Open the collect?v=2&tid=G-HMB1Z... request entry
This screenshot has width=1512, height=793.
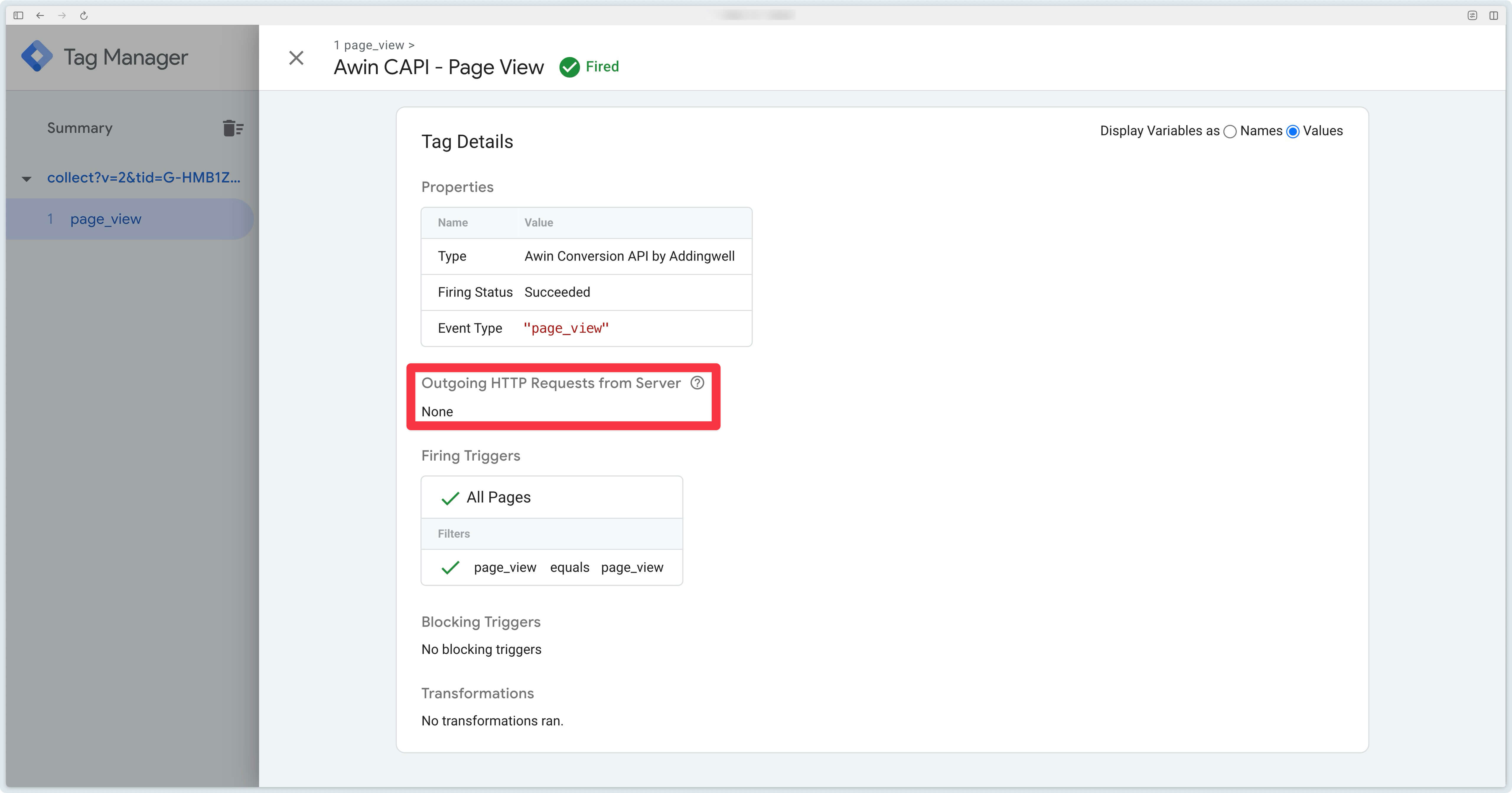tap(144, 177)
